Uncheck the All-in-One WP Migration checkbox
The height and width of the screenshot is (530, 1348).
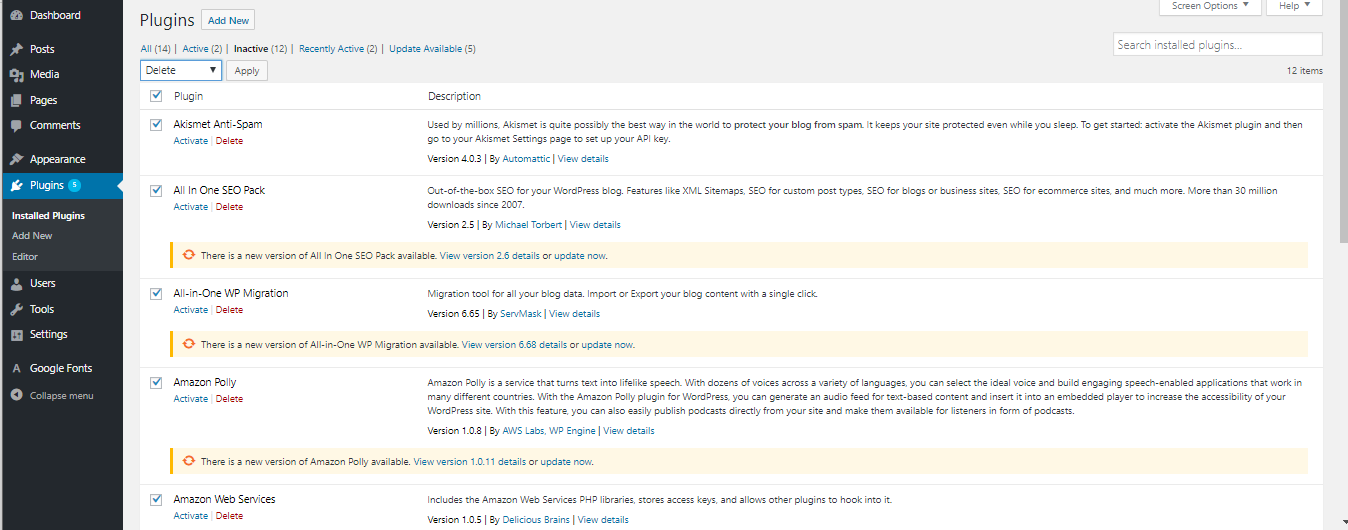coord(156,293)
